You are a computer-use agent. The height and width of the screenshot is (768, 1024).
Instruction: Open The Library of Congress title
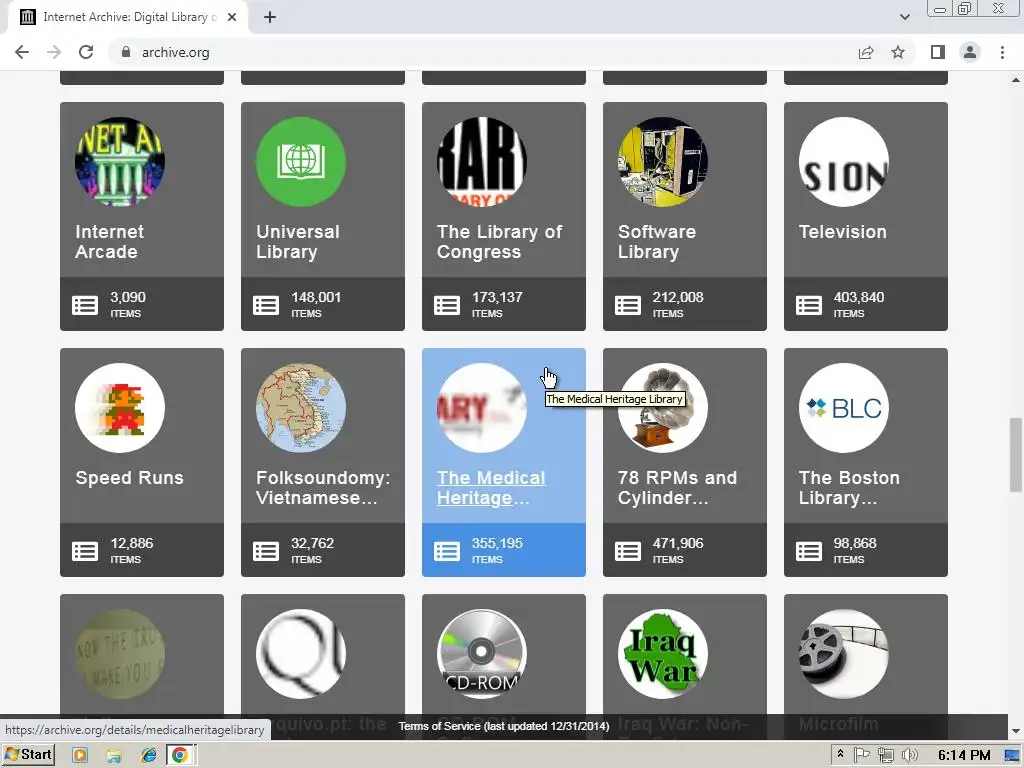pos(500,242)
